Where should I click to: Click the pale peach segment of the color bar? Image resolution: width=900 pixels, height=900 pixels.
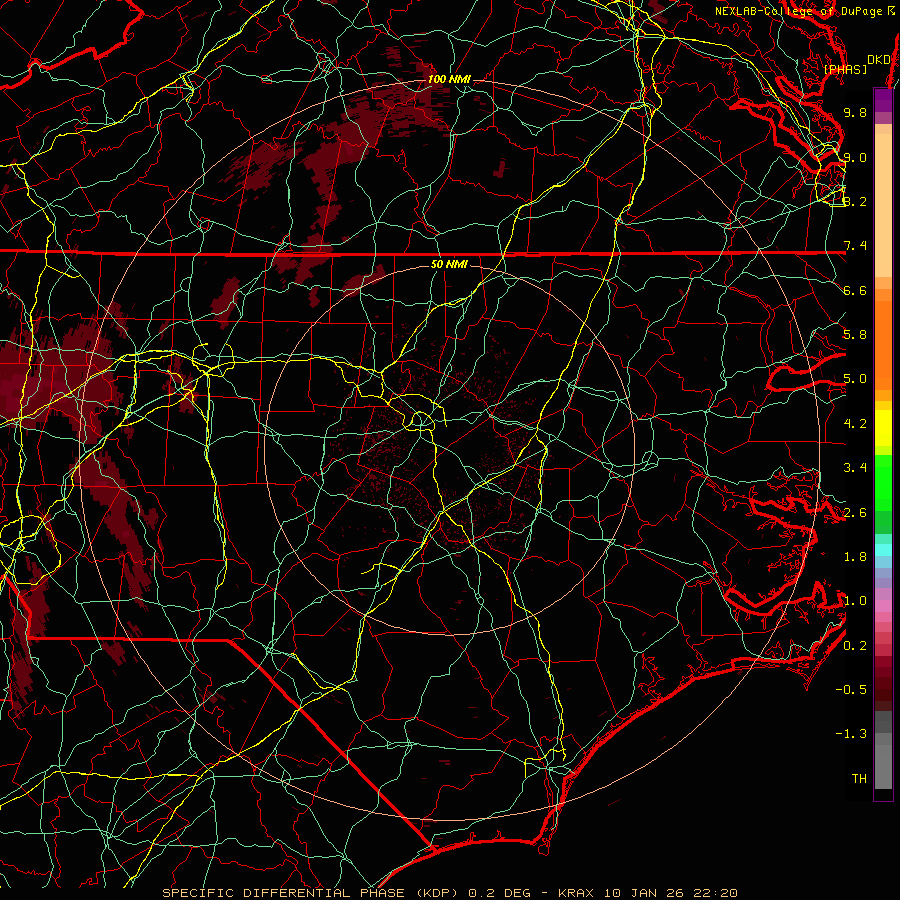(x=883, y=205)
